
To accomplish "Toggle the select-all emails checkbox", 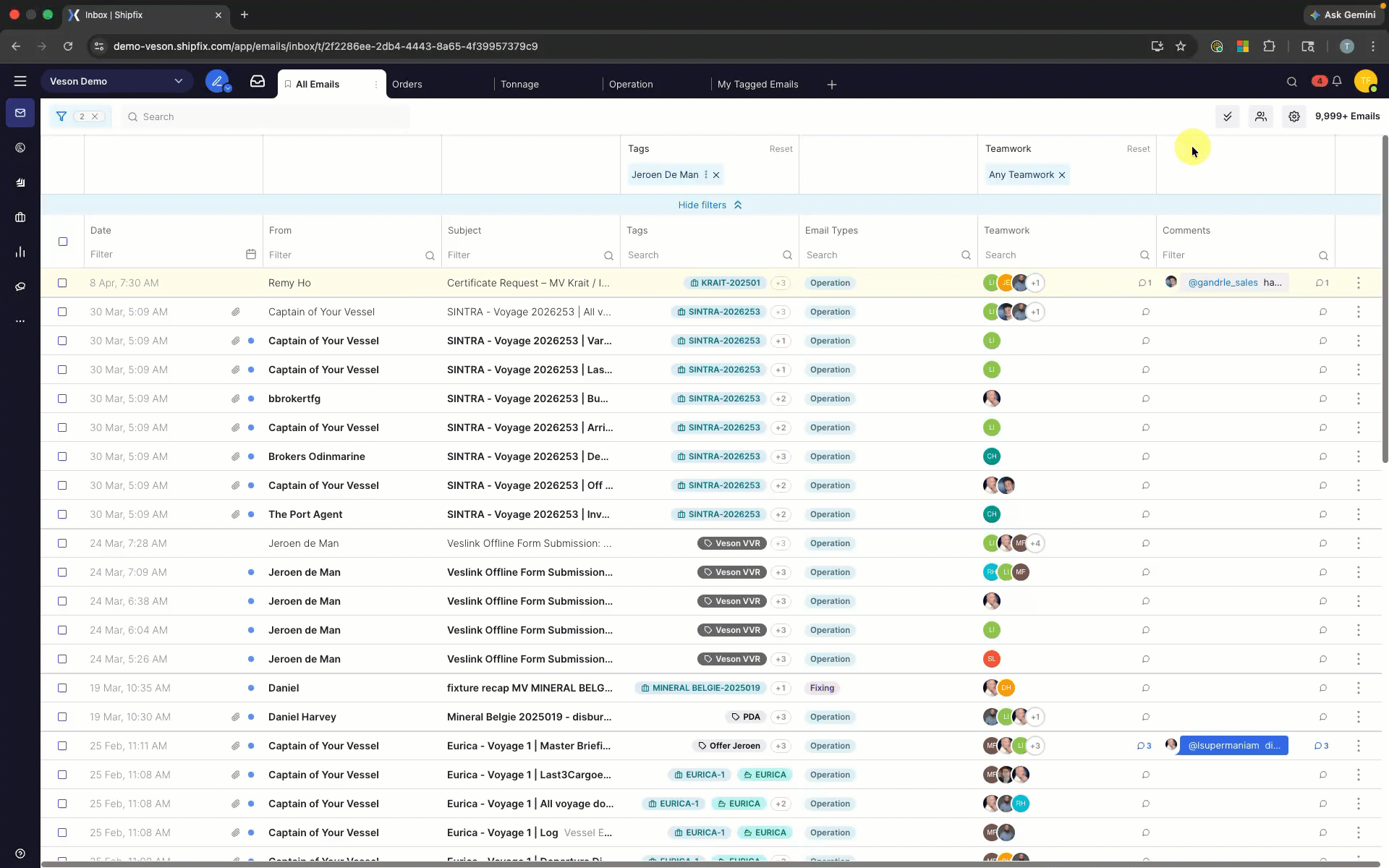I will point(63,242).
